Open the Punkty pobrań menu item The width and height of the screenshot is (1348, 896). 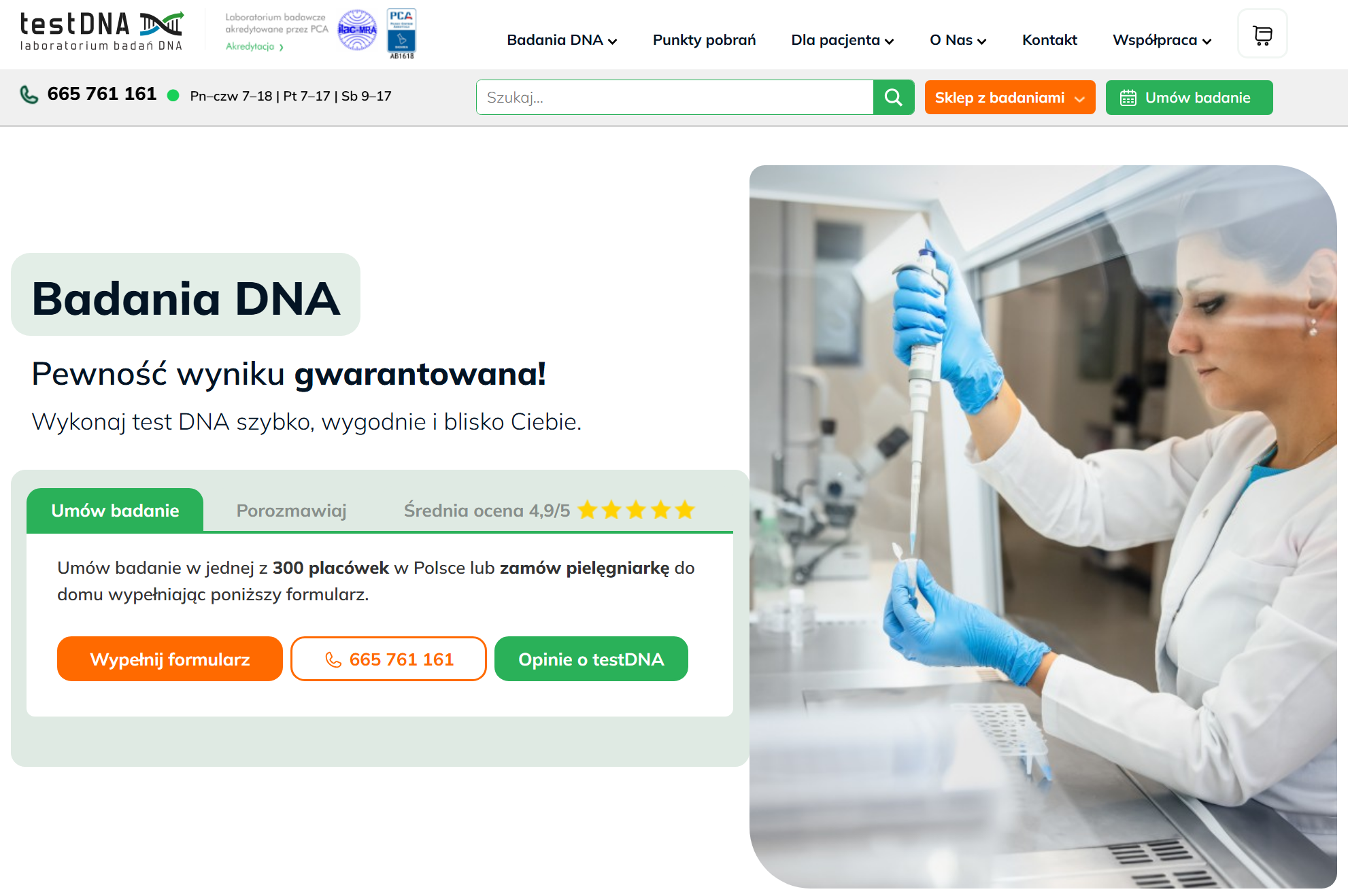(704, 40)
